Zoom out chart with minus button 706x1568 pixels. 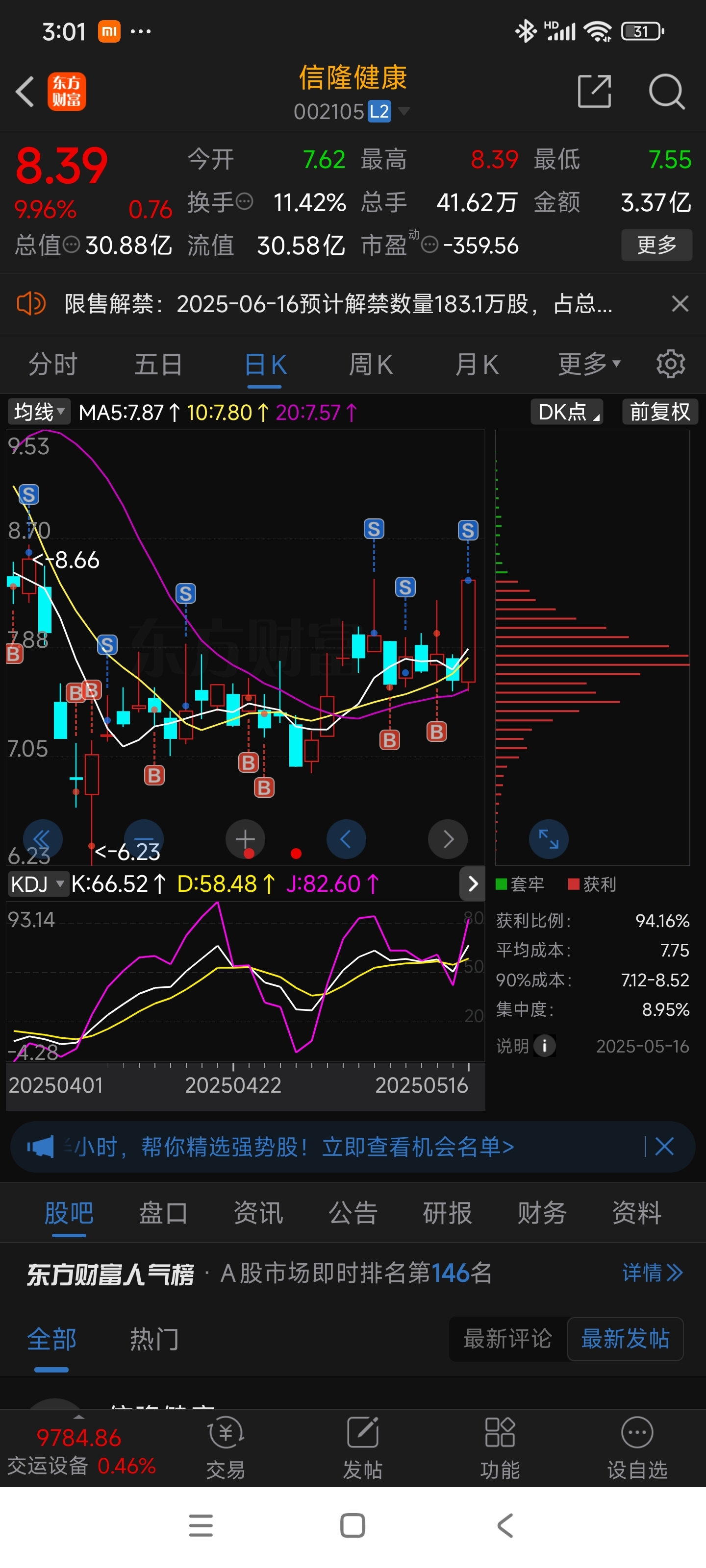(x=144, y=839)
